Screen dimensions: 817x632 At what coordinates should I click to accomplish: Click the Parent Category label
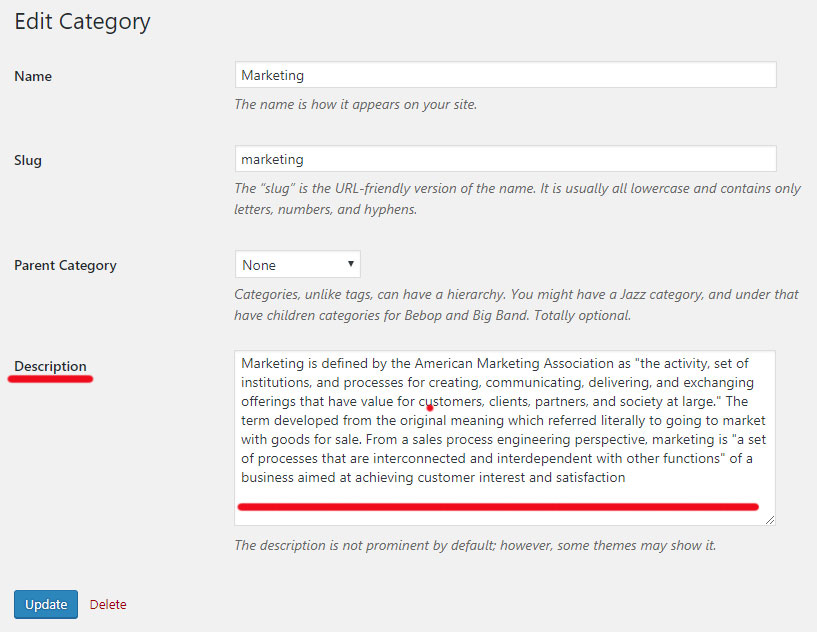coord(65,265)
